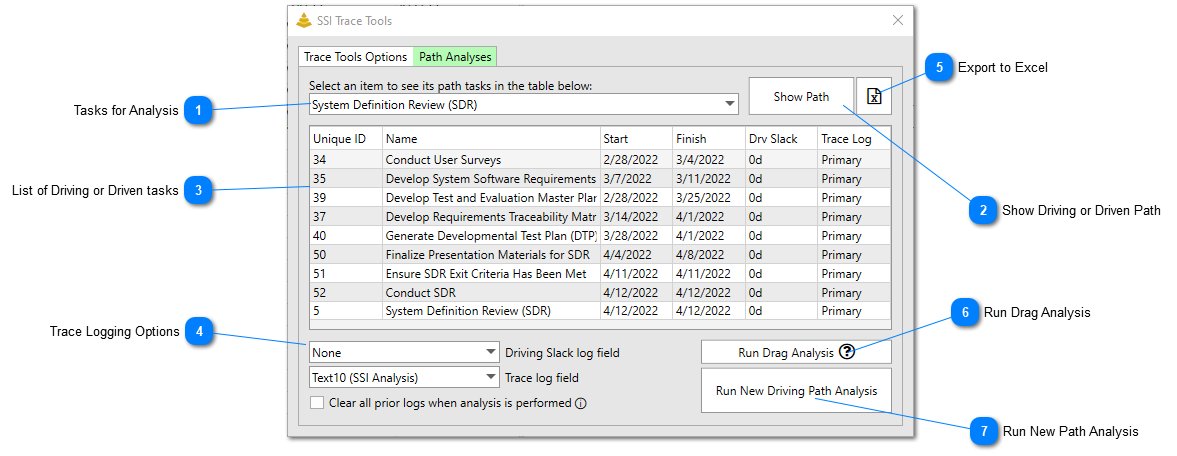Click Unique ID cell 39
1177x456 pixels.
tap(346, 198)
